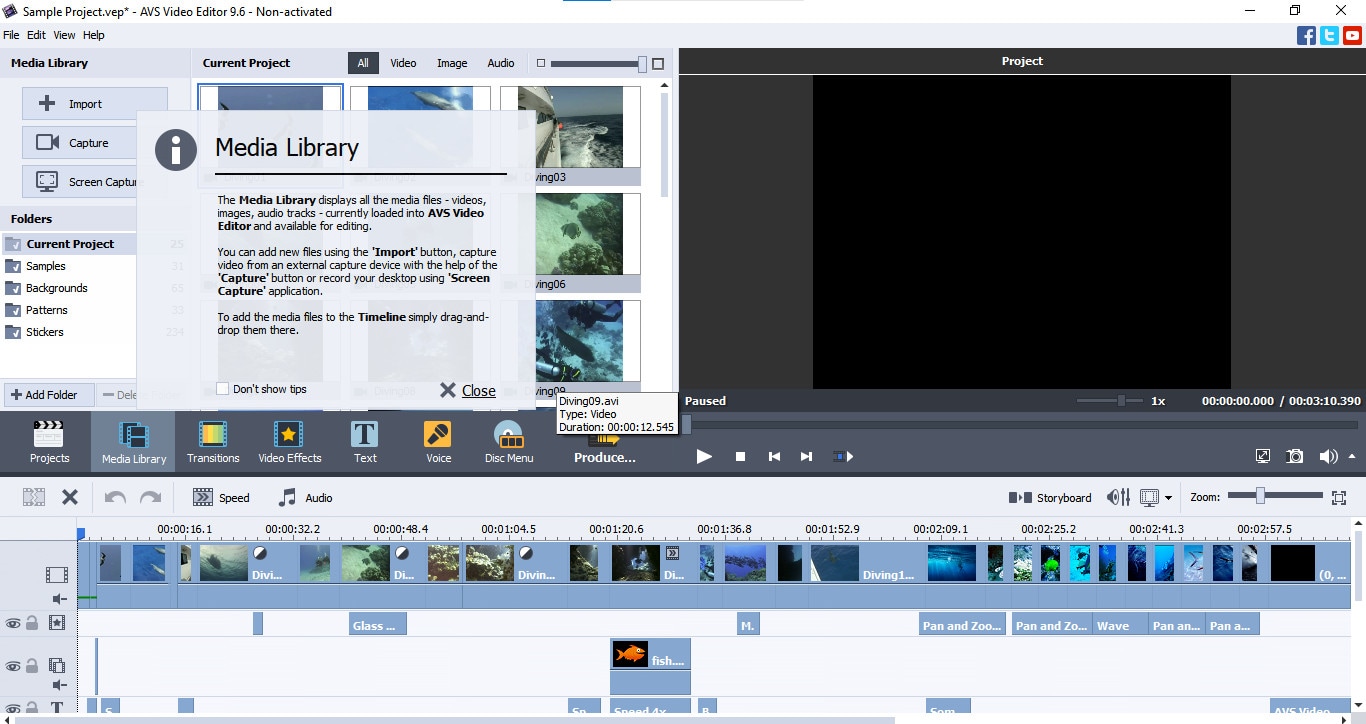The width and height of the screenshot is (1366, 724).
Task: Show All media files tab
Action: click(x=363, y=63)
